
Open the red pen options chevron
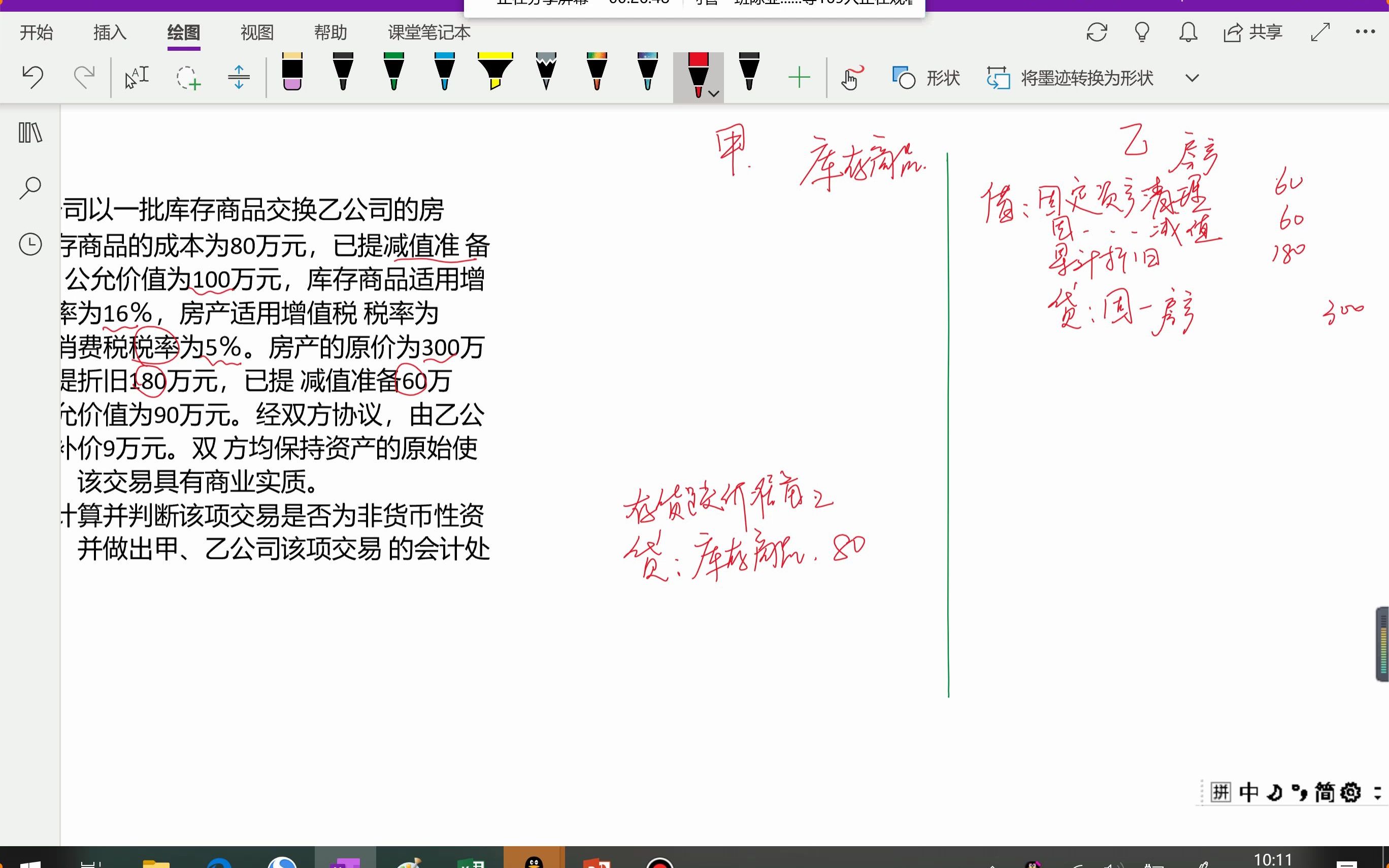(x=713, y=93)
